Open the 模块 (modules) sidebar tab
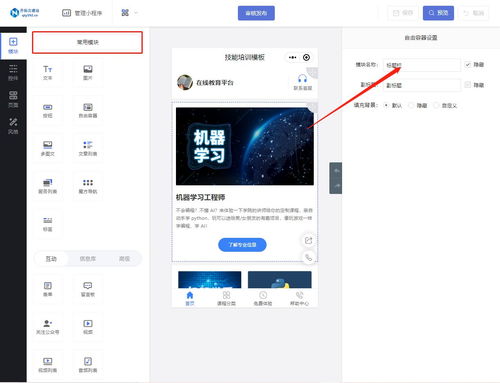Screen dimensions: 500x383 (x=13, y=46)
